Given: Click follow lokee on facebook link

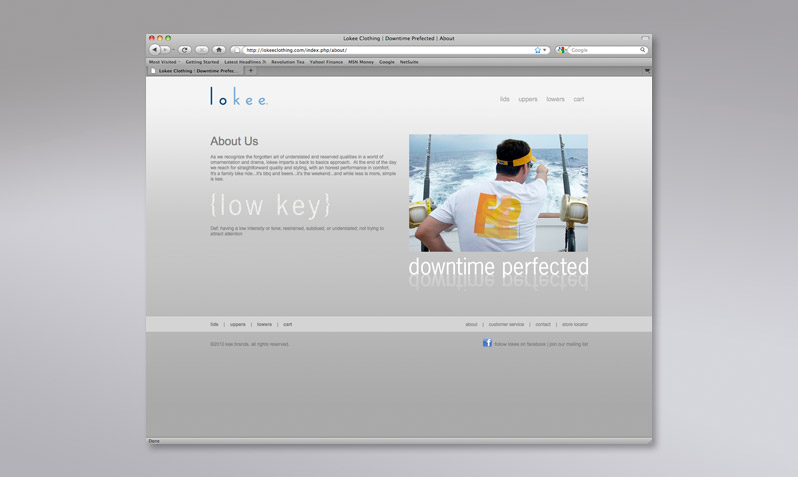Looking at the screenshot, I should (520, 344).
